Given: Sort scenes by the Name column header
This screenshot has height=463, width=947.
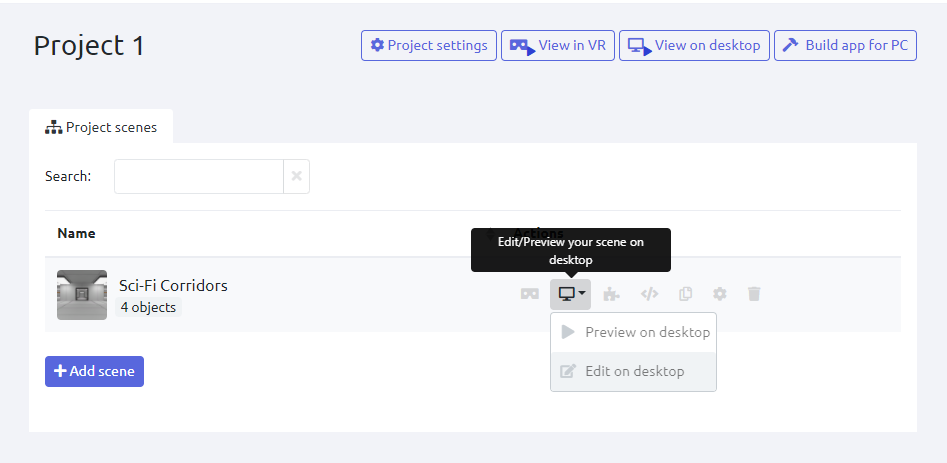Looking at the screenshot, I should pos(77,233).
